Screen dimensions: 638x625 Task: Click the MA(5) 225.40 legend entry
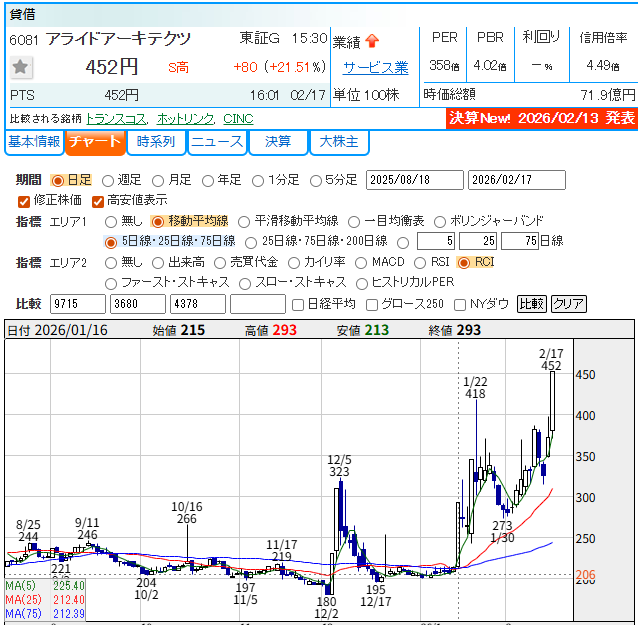pos(45,586)
